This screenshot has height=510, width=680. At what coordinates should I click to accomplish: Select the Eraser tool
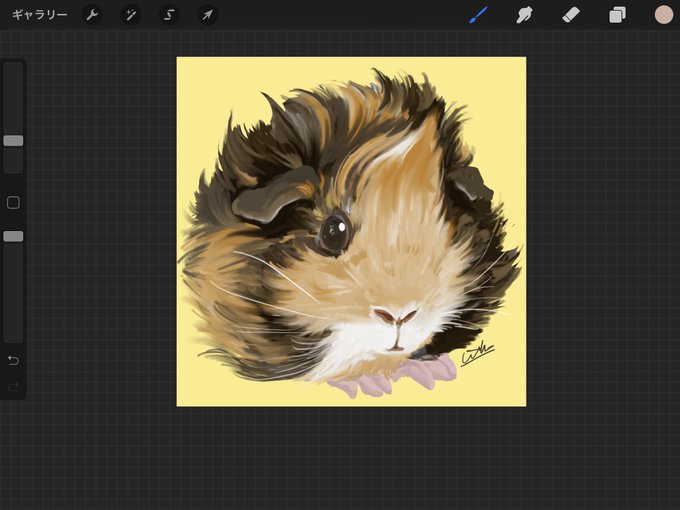(x=571, y=15)
